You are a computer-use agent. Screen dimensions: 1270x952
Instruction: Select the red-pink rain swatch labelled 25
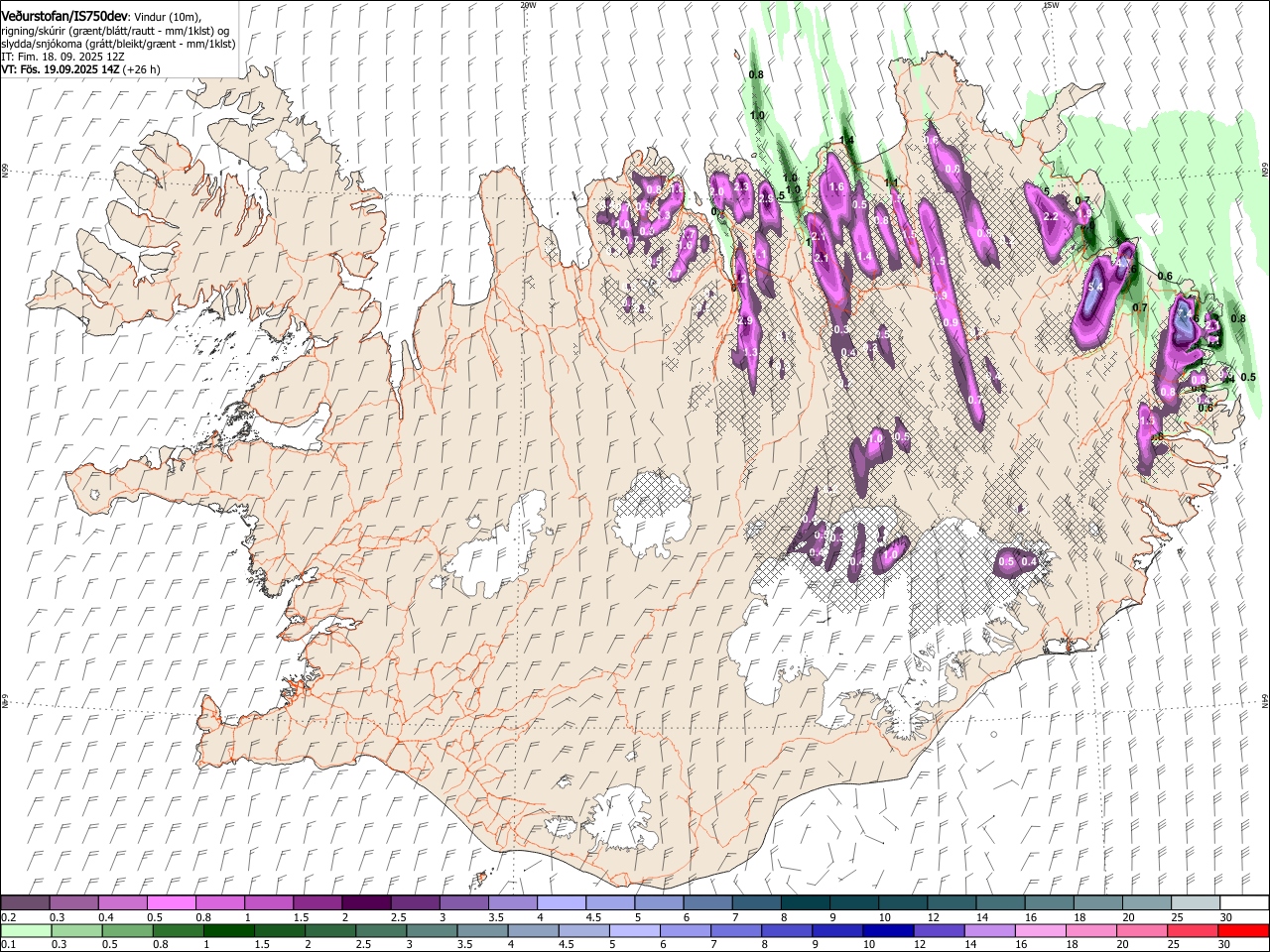pyautogui.click(x=1193, y=930)
